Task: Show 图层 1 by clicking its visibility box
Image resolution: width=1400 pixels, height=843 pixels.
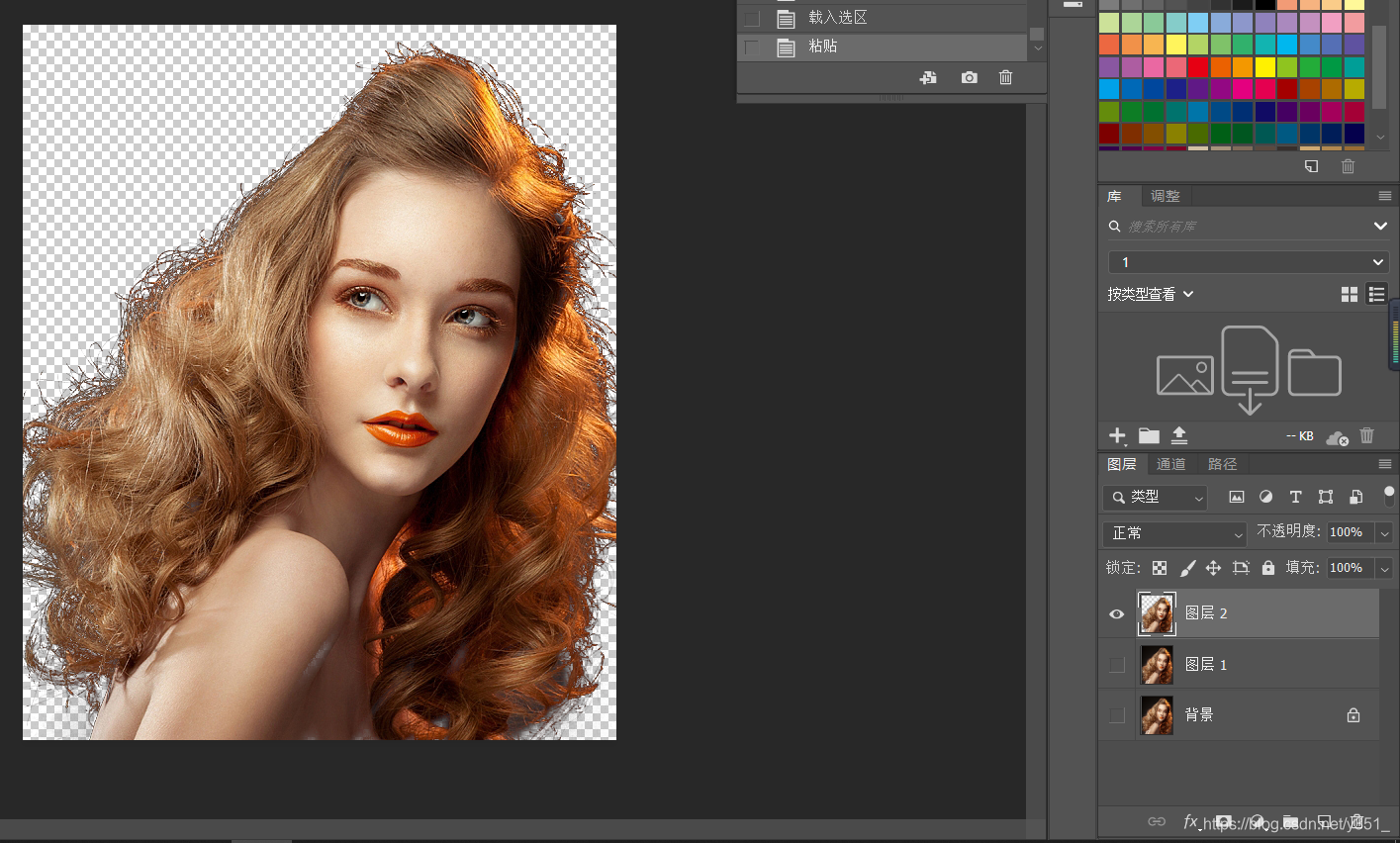Action: click(1117, 665)
